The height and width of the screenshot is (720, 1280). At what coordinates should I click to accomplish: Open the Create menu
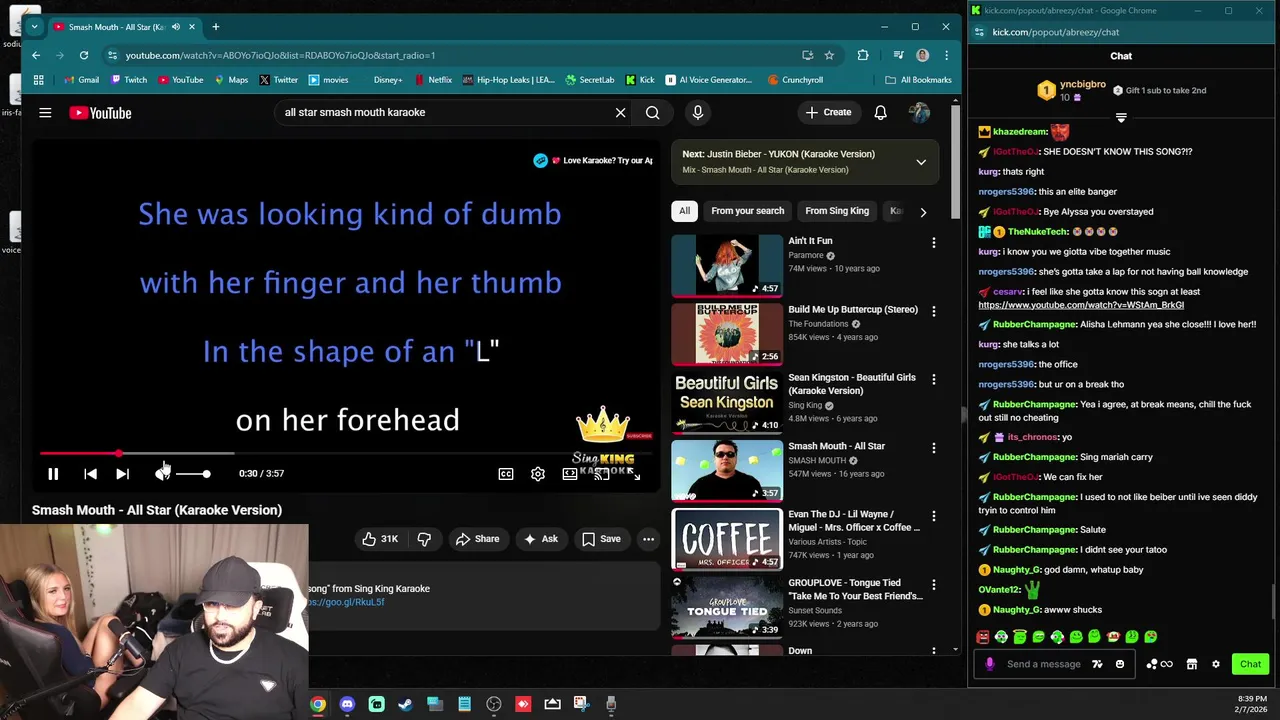tap(829, 113)
